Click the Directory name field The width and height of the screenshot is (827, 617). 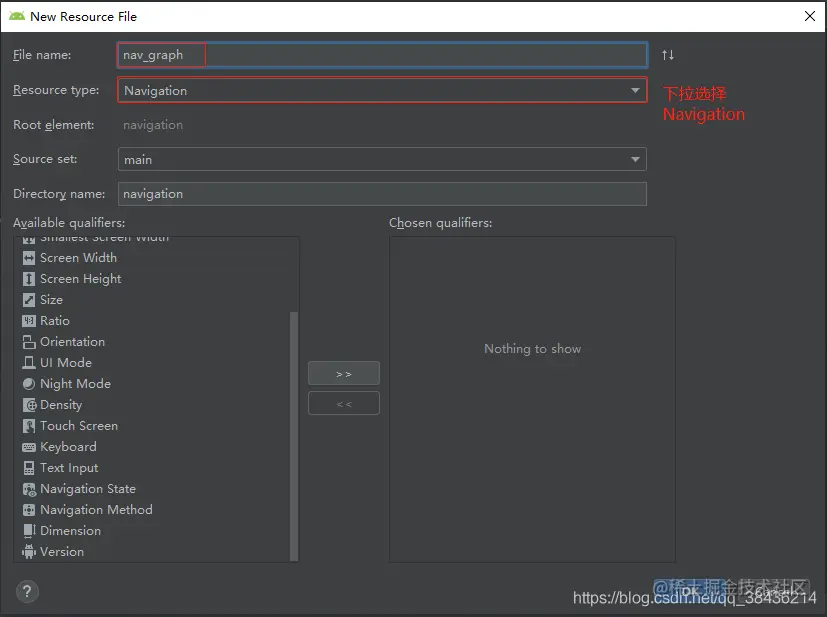(x=382, y=194)
